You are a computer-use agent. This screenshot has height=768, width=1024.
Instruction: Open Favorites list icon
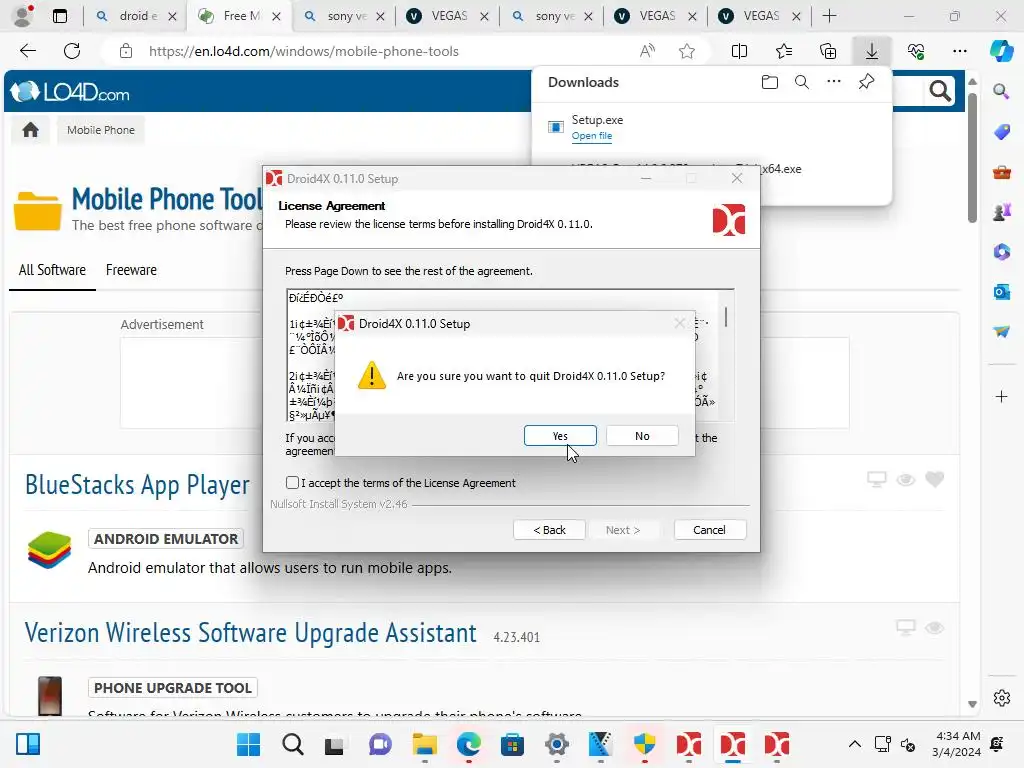coord(784,51)
